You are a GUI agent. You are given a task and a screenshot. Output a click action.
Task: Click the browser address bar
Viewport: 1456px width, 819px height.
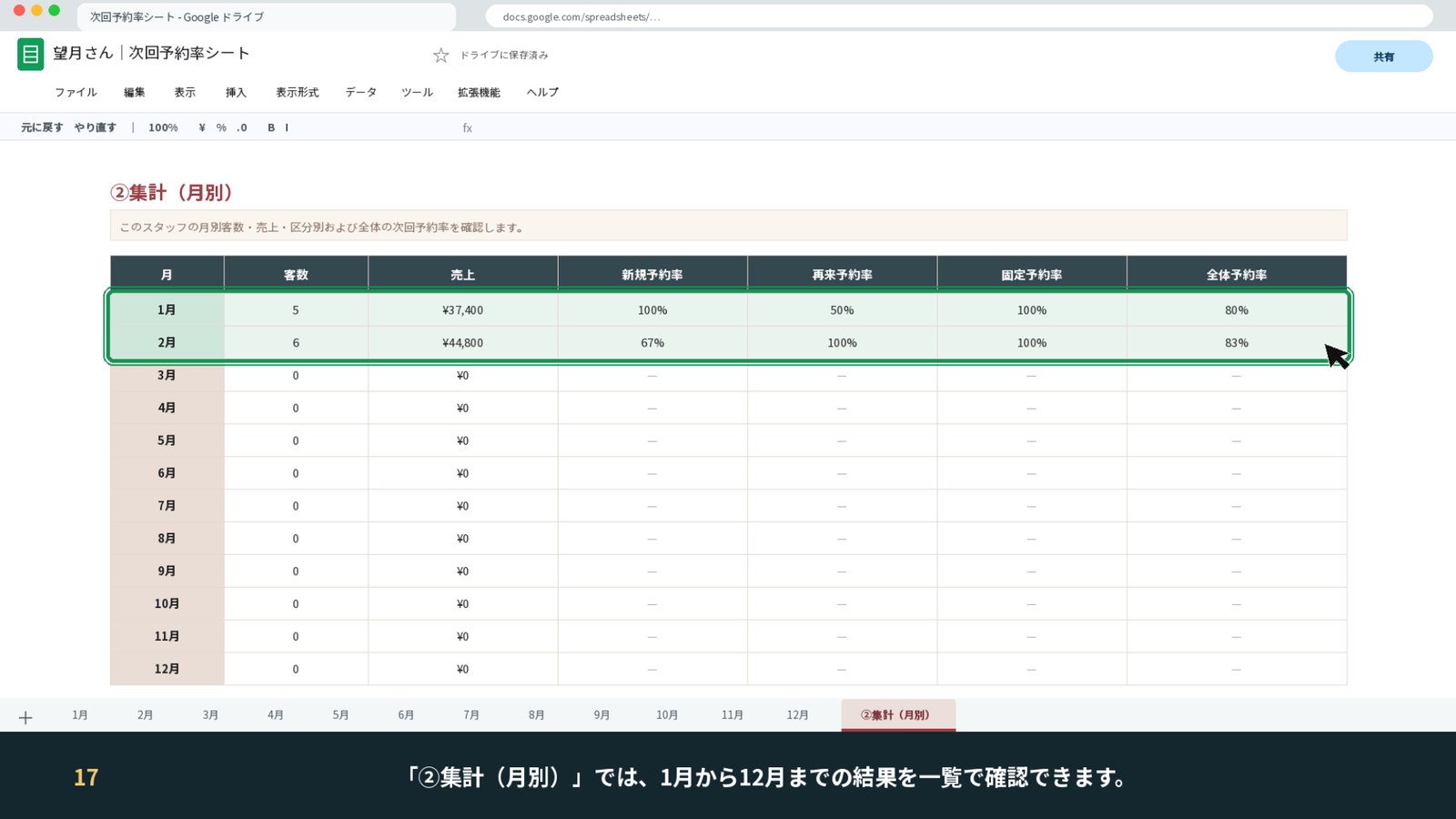click(x=959, y=16)
